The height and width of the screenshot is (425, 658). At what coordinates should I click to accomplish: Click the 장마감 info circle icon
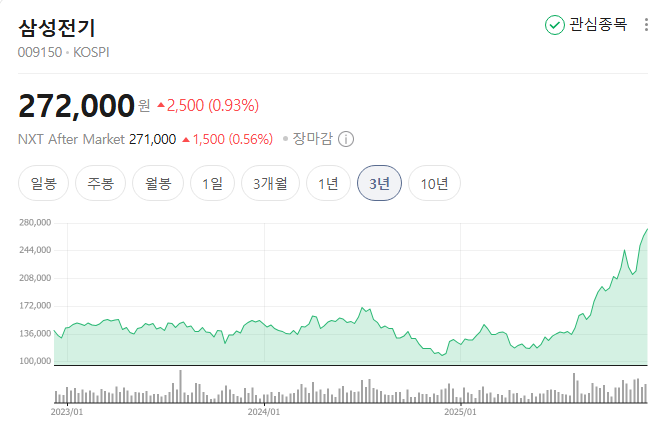pos(347,140)
